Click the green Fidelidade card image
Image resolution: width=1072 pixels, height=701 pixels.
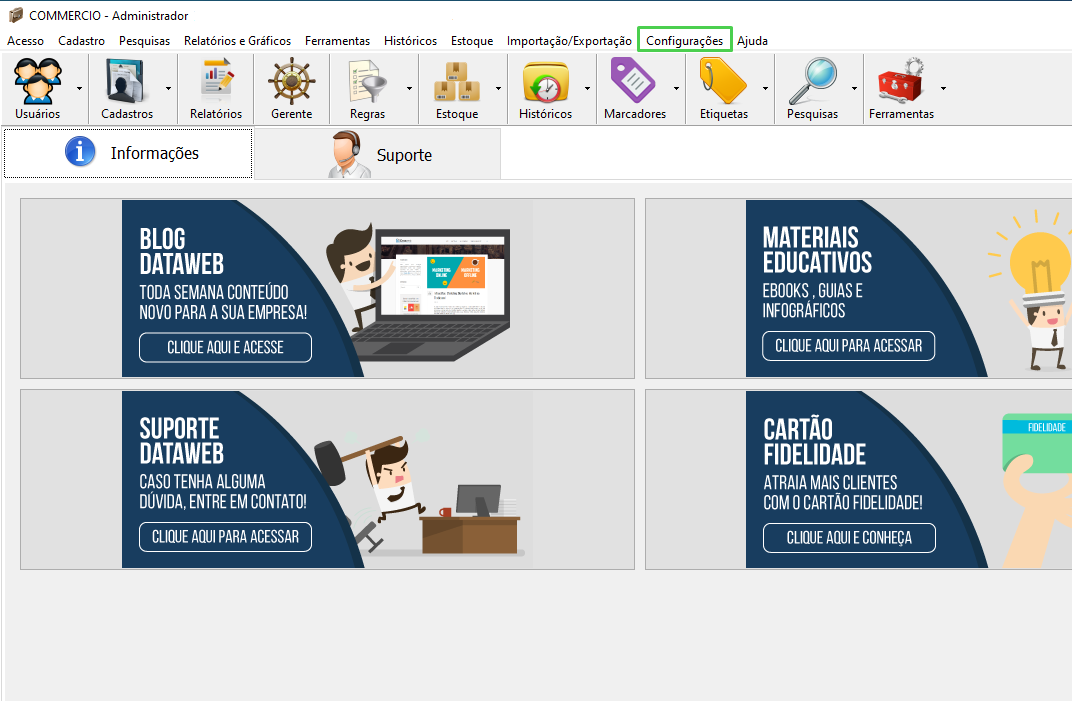(x=1037, y=443)
